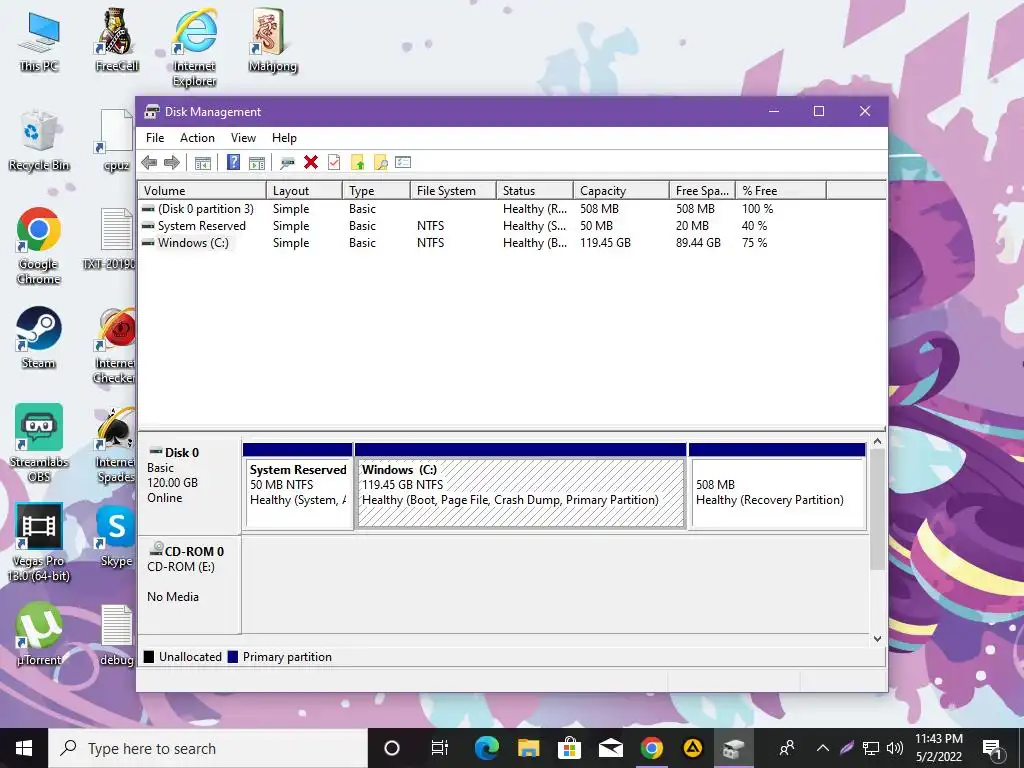The width and height of the screenshot is (1024, 768).
Task: Open the Help menu
Action: 284,138
